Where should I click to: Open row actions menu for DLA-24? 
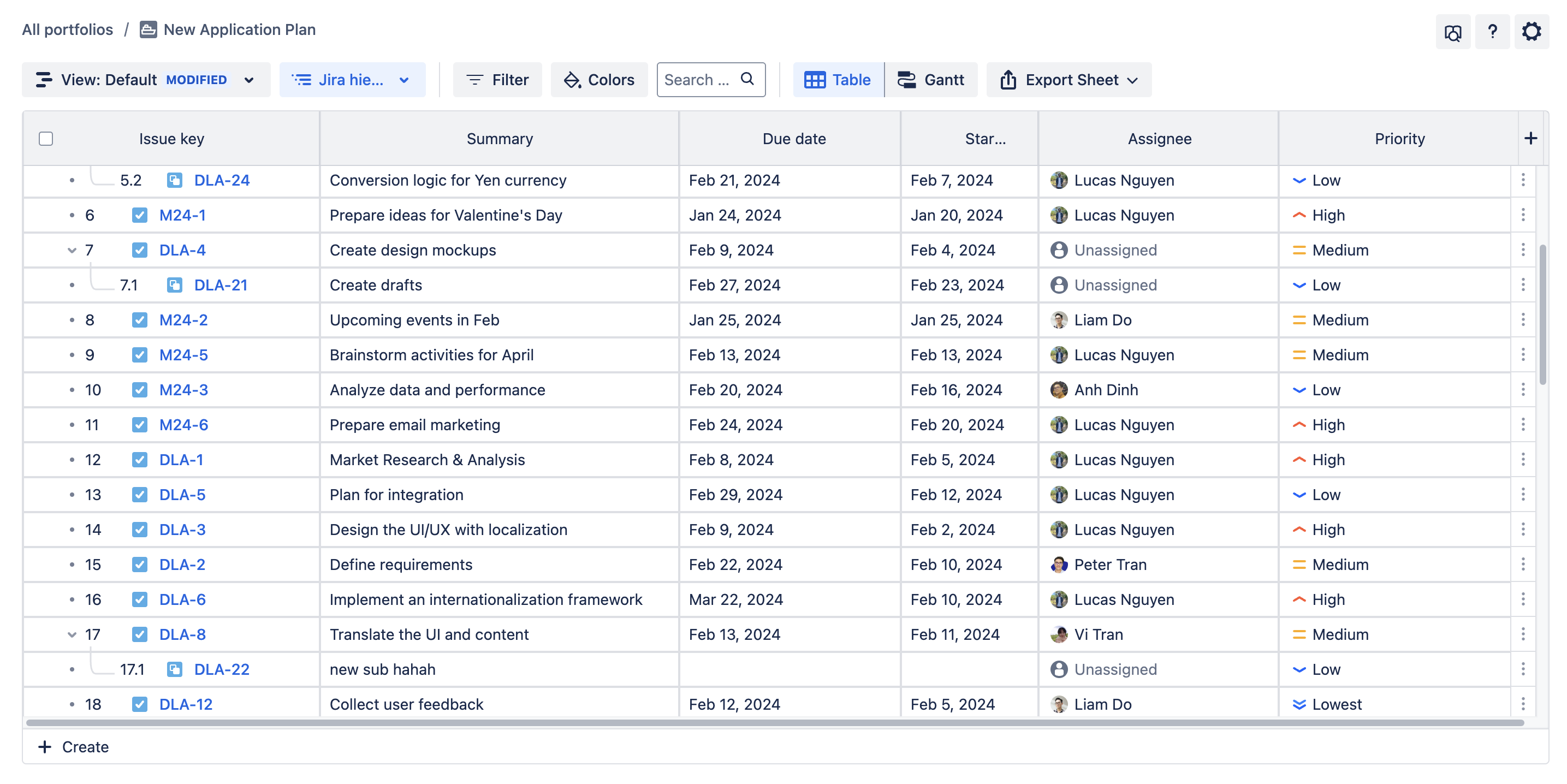click(x=1523, y=180)
